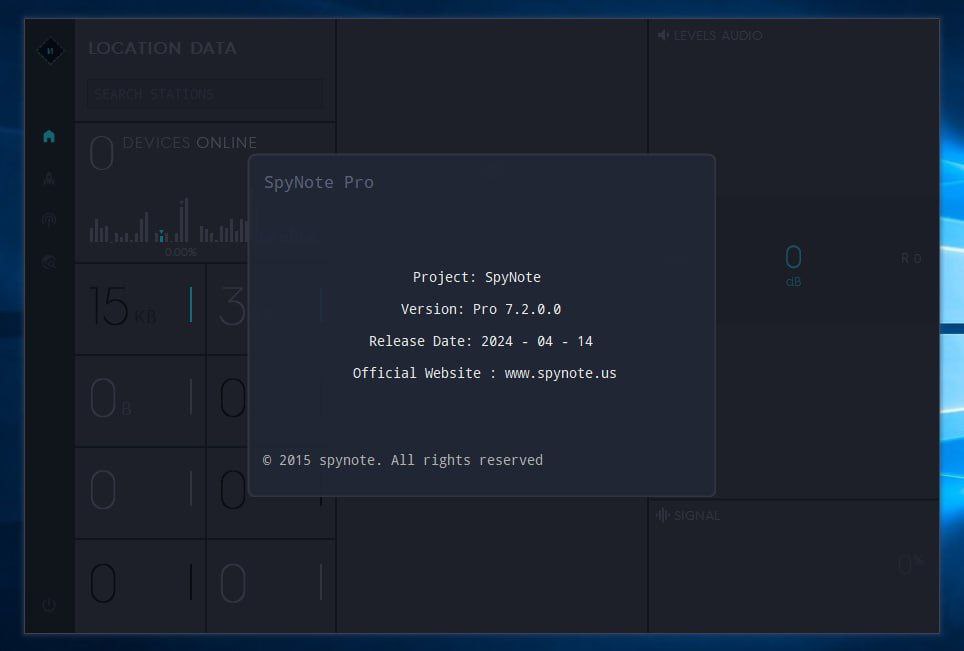Click the Version: Pro 7.2.0.0 line
This screenshot has width=964, height=651.
481,309
